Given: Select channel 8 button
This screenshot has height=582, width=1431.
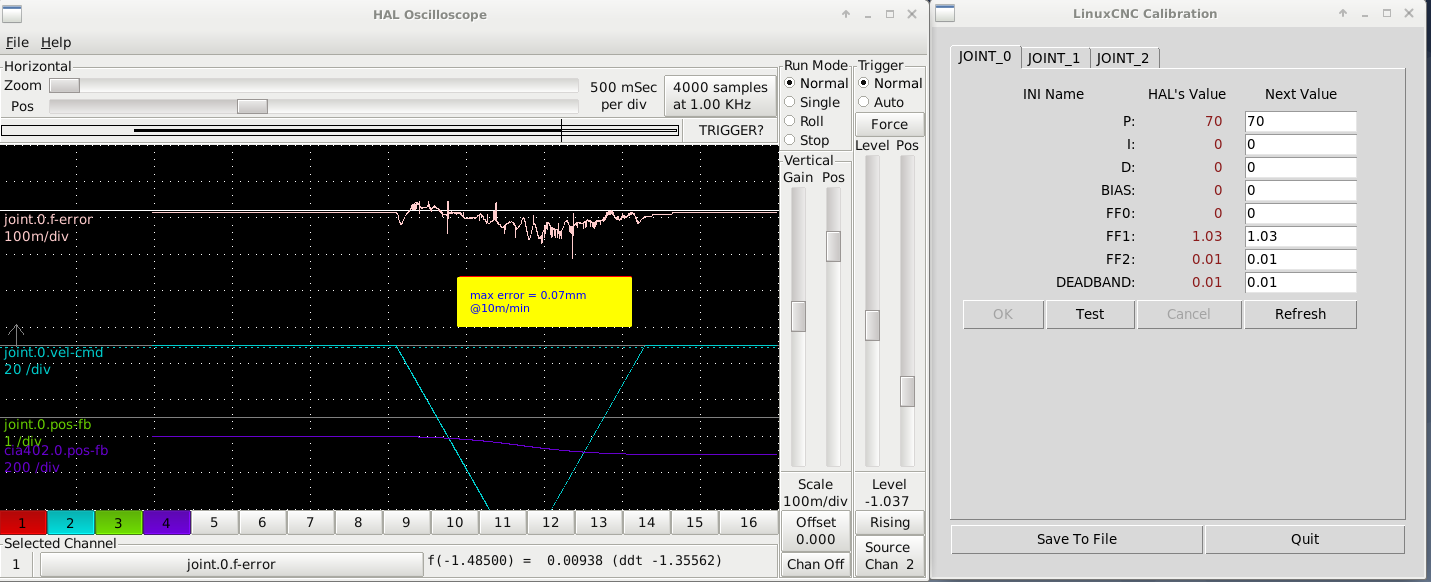Looking at the screenshot, I should (x=359, y=522).
